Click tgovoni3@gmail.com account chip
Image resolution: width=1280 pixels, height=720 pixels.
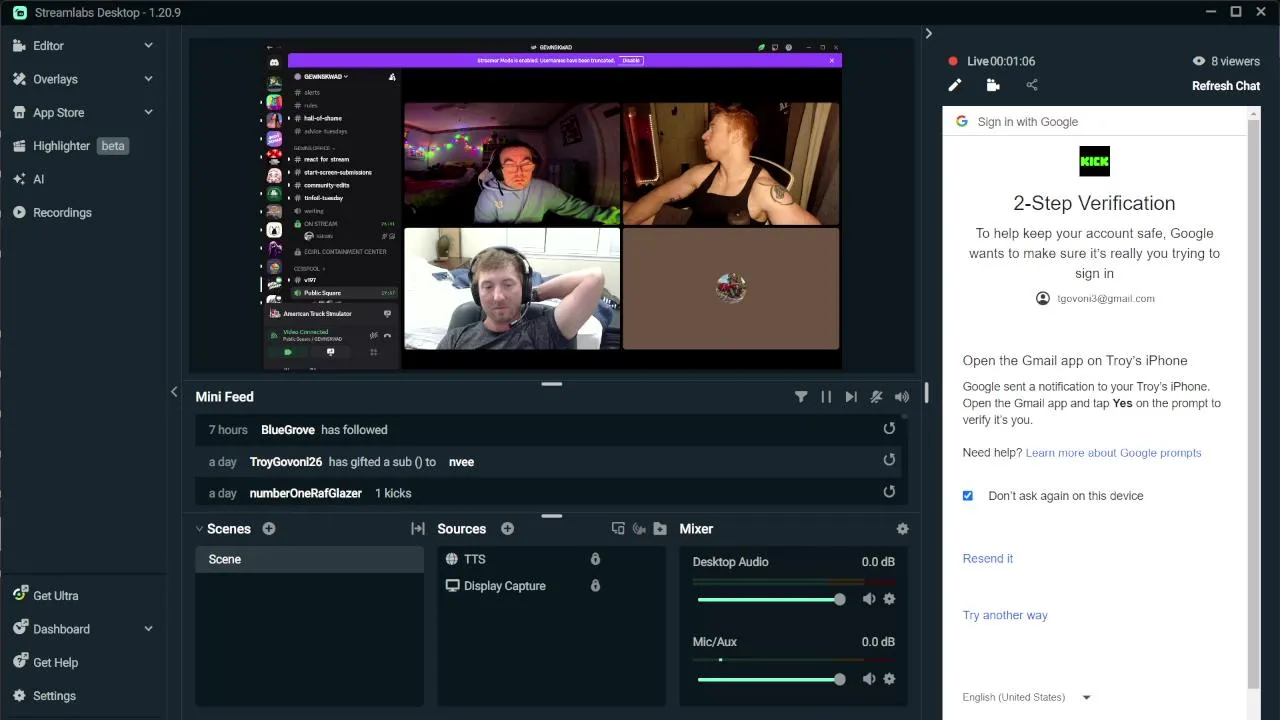[1094, 298]
